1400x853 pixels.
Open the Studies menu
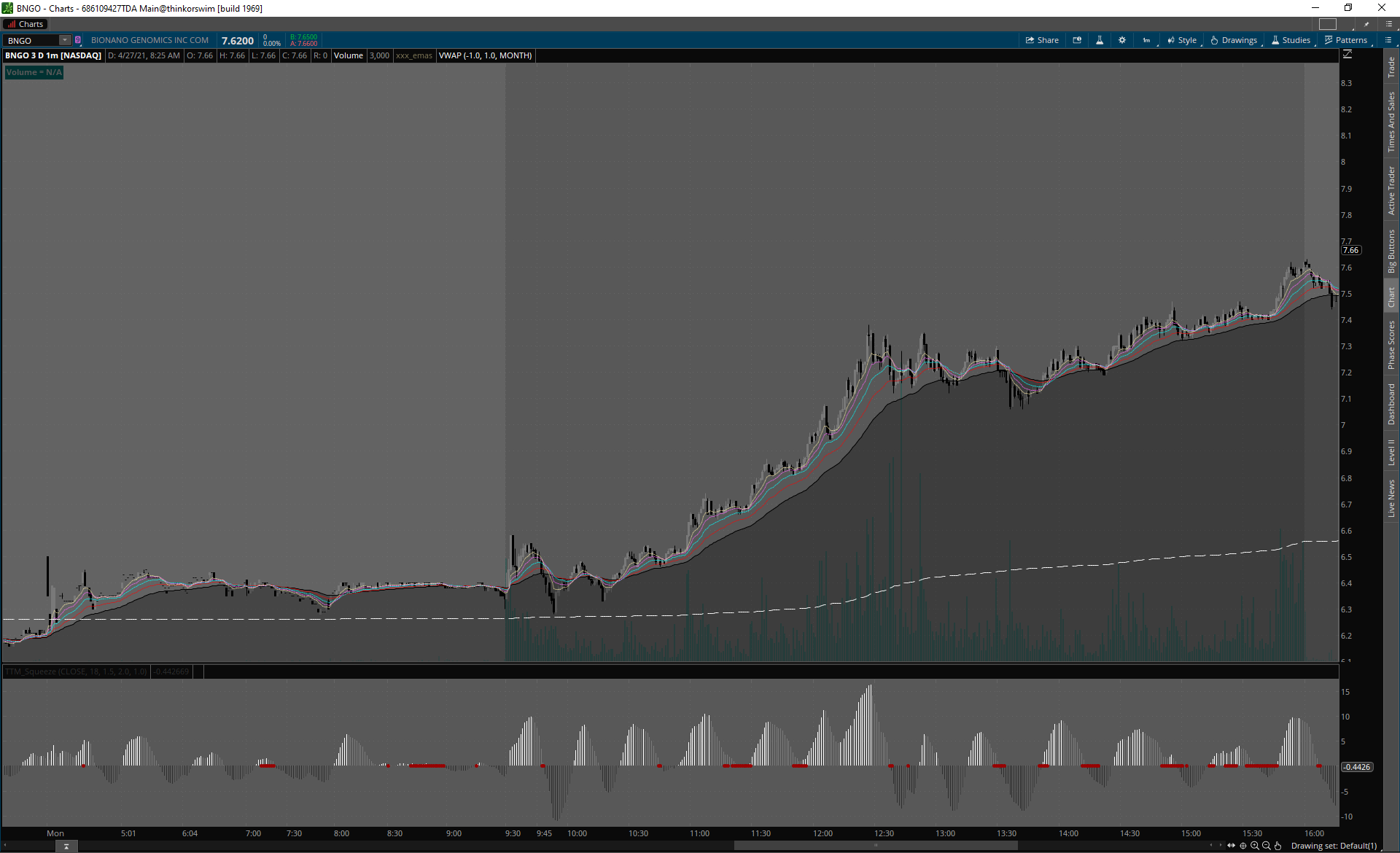coord(1291,40)
